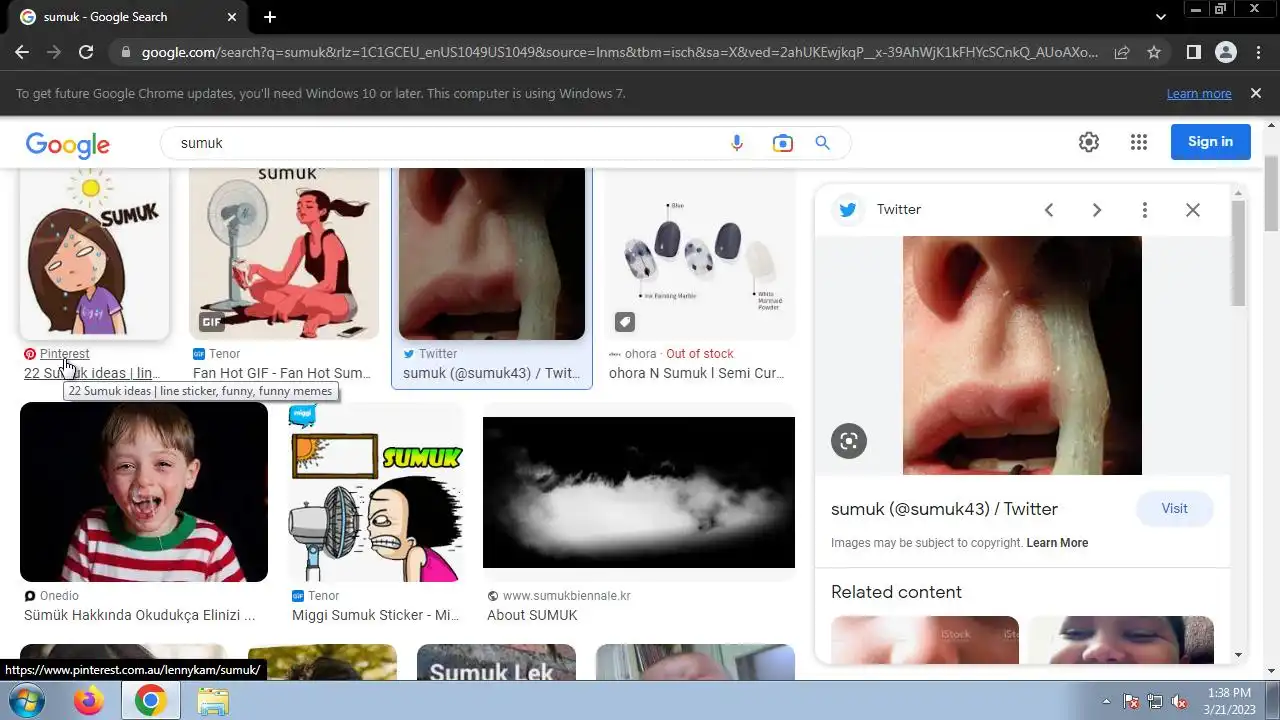
Task: Open the Chrome side panel icon
Action: 1193,52
